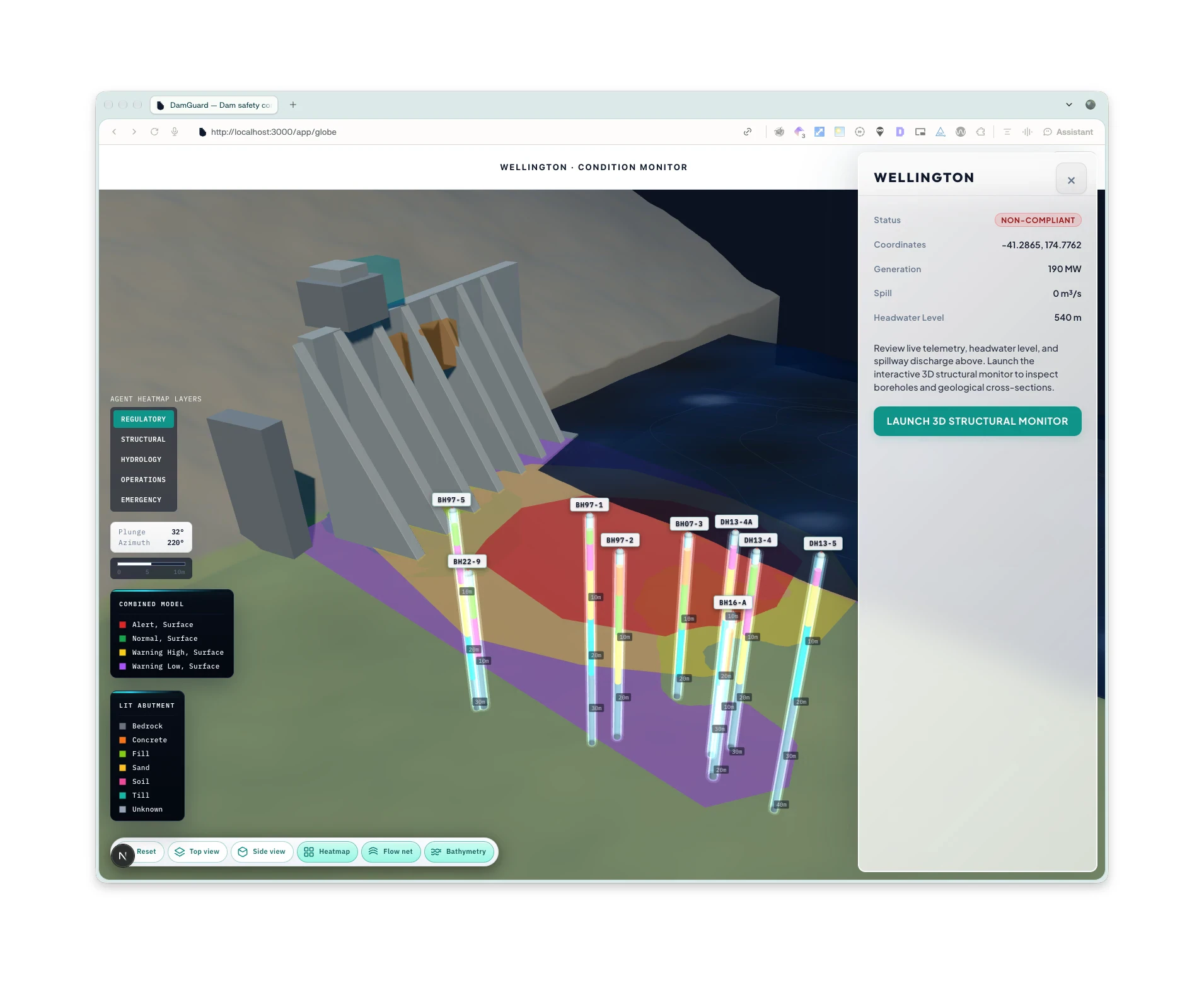Click the browser back arrow
This screenshot has height=983, width=1204.
(114, 132)
